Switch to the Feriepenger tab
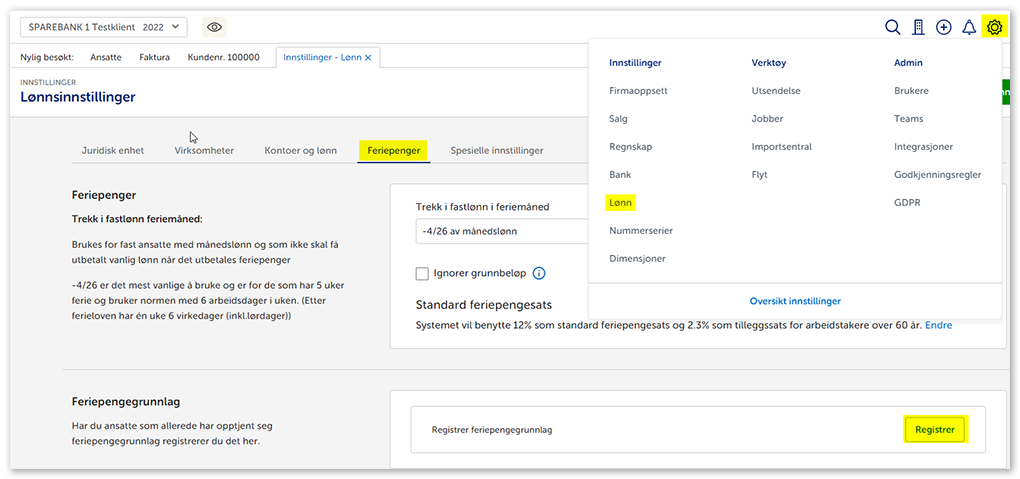Viewport: 1020px width, 479px height. pos(393,150)
